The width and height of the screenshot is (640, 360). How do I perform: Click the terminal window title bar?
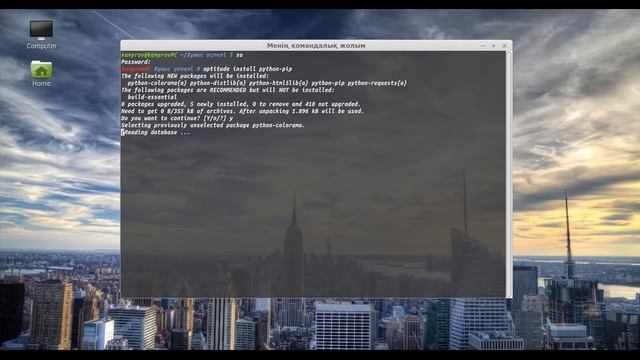point(316,46)
